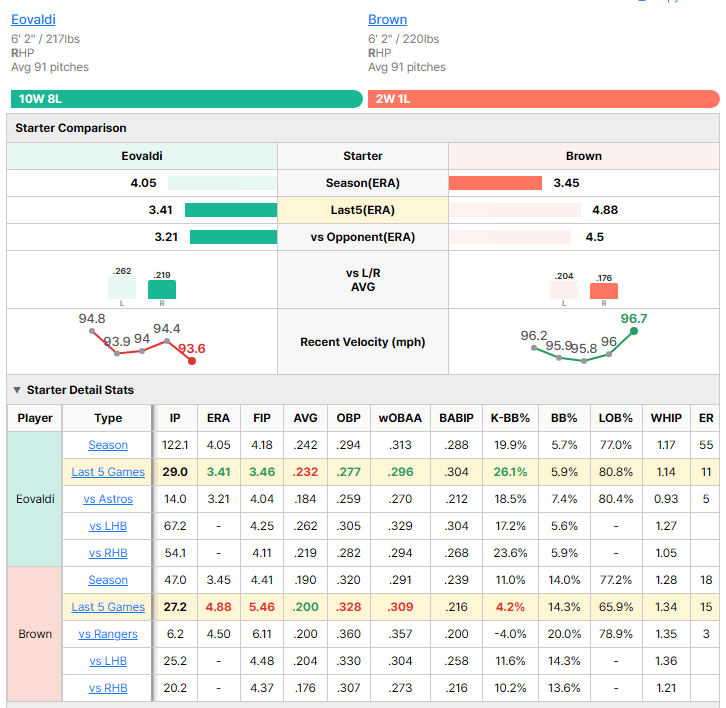Open Eovaldi's vs LHB link
726x708 pixels.
pos(108,526)
